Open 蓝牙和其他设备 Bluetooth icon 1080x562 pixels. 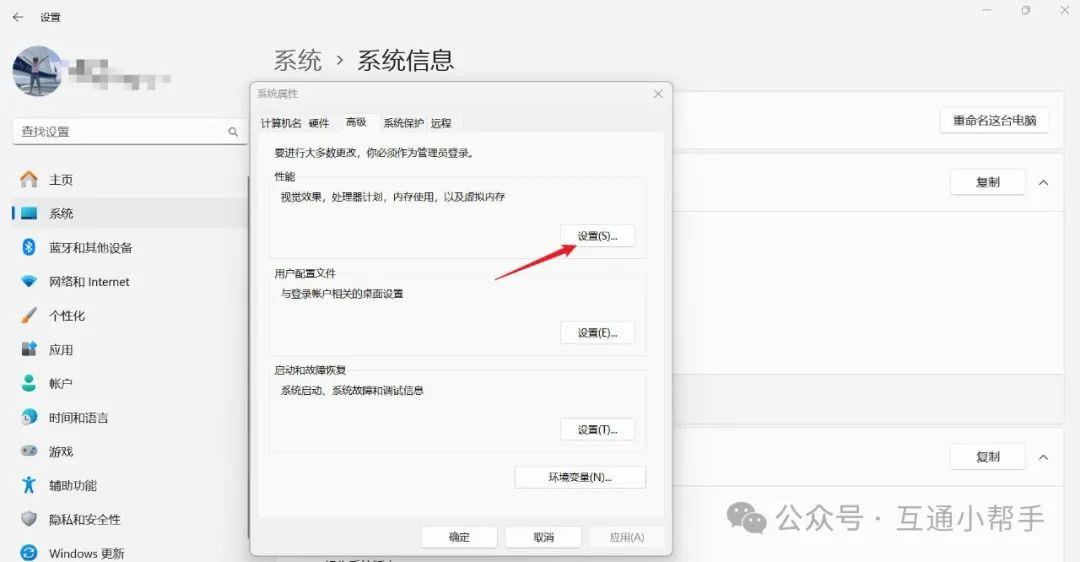[29, 247]
